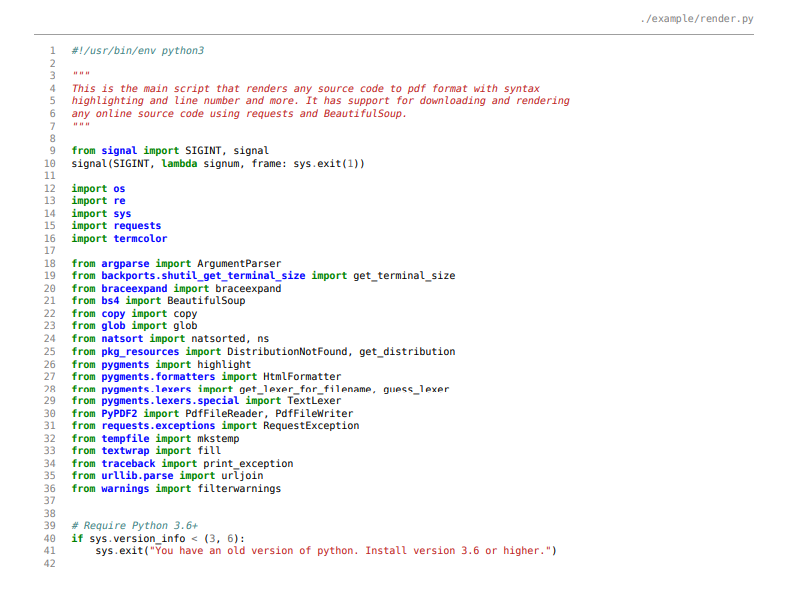The width and height of the screenshot is (788, 606).
Task: Click ArgumentParser on the argparse import line
Action: [239, 263]
